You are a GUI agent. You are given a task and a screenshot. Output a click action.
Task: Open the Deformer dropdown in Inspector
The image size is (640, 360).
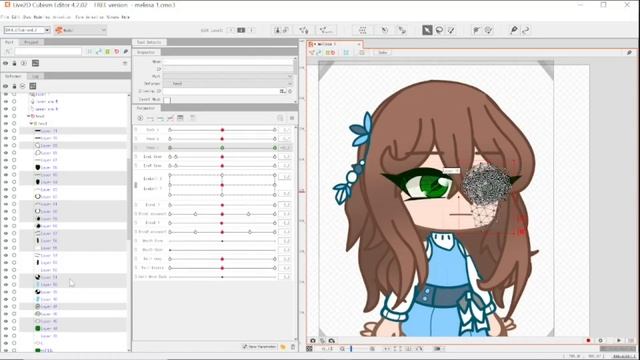(x=227, y=83)
